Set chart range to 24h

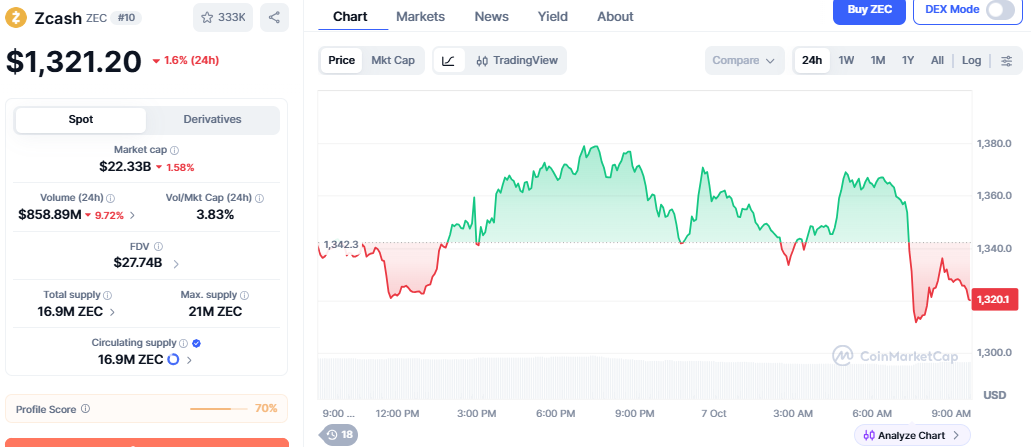point(812,60)
